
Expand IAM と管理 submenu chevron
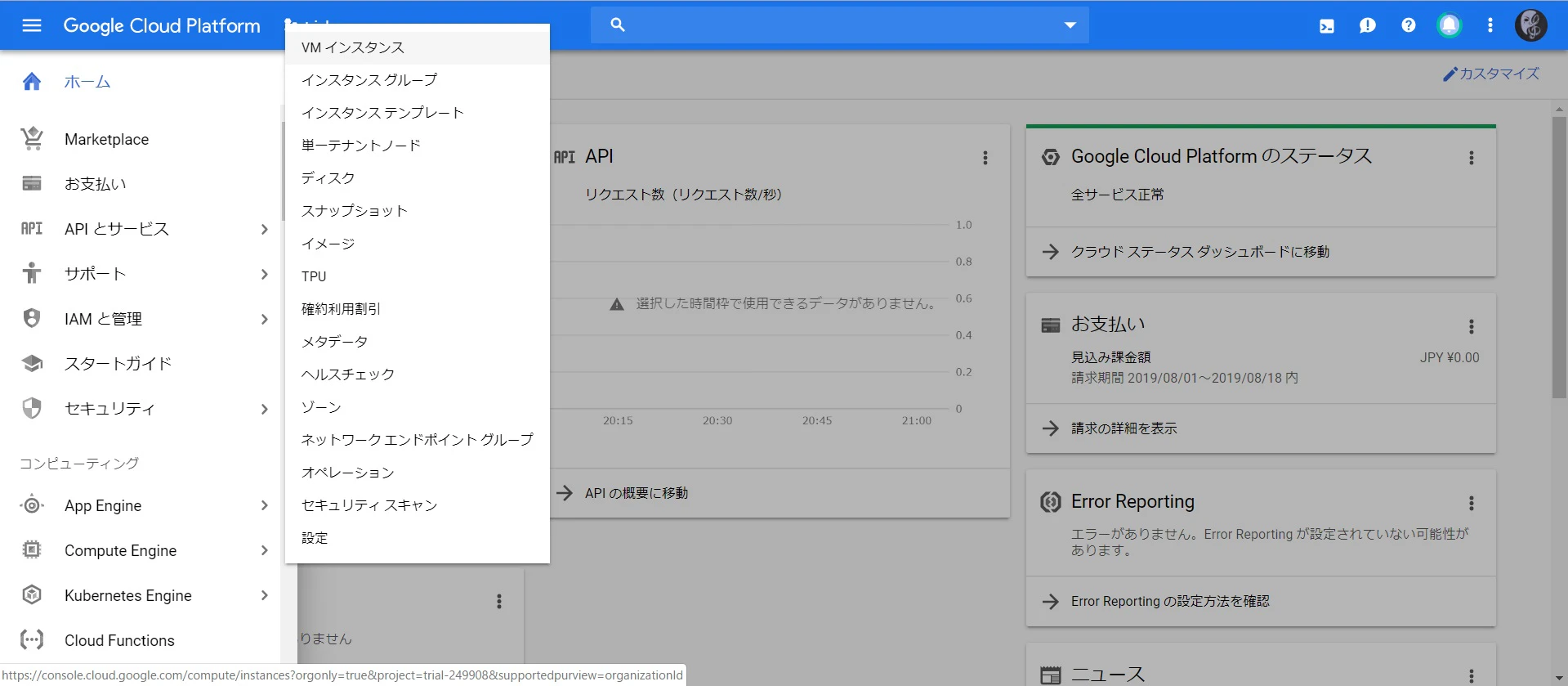click(264, 319)
